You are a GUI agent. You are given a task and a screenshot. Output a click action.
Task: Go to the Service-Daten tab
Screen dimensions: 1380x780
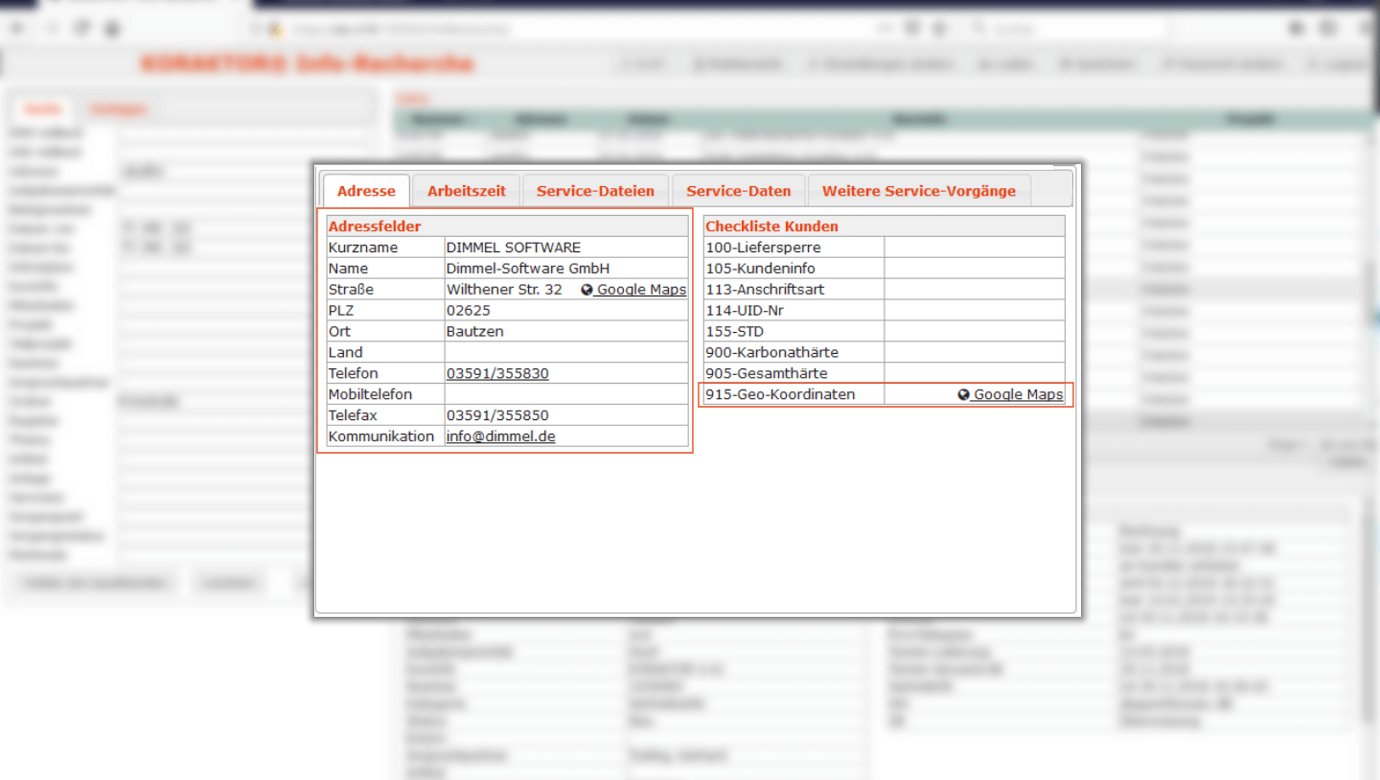738,191
